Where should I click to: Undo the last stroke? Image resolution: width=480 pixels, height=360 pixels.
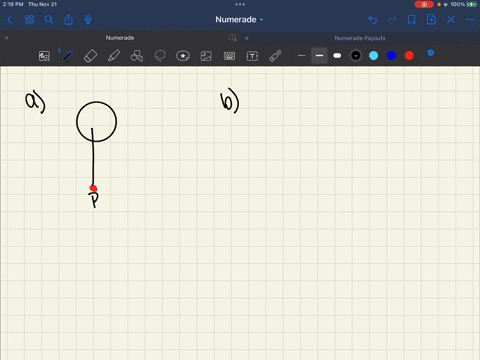pos(373,20)
